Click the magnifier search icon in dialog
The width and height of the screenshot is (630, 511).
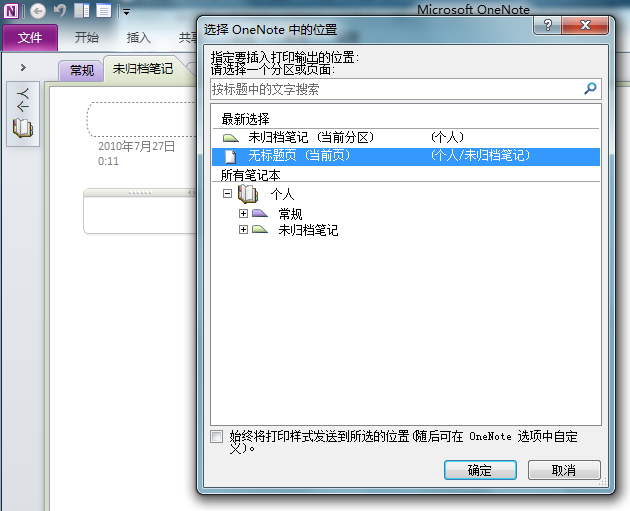tap(590, 89)
